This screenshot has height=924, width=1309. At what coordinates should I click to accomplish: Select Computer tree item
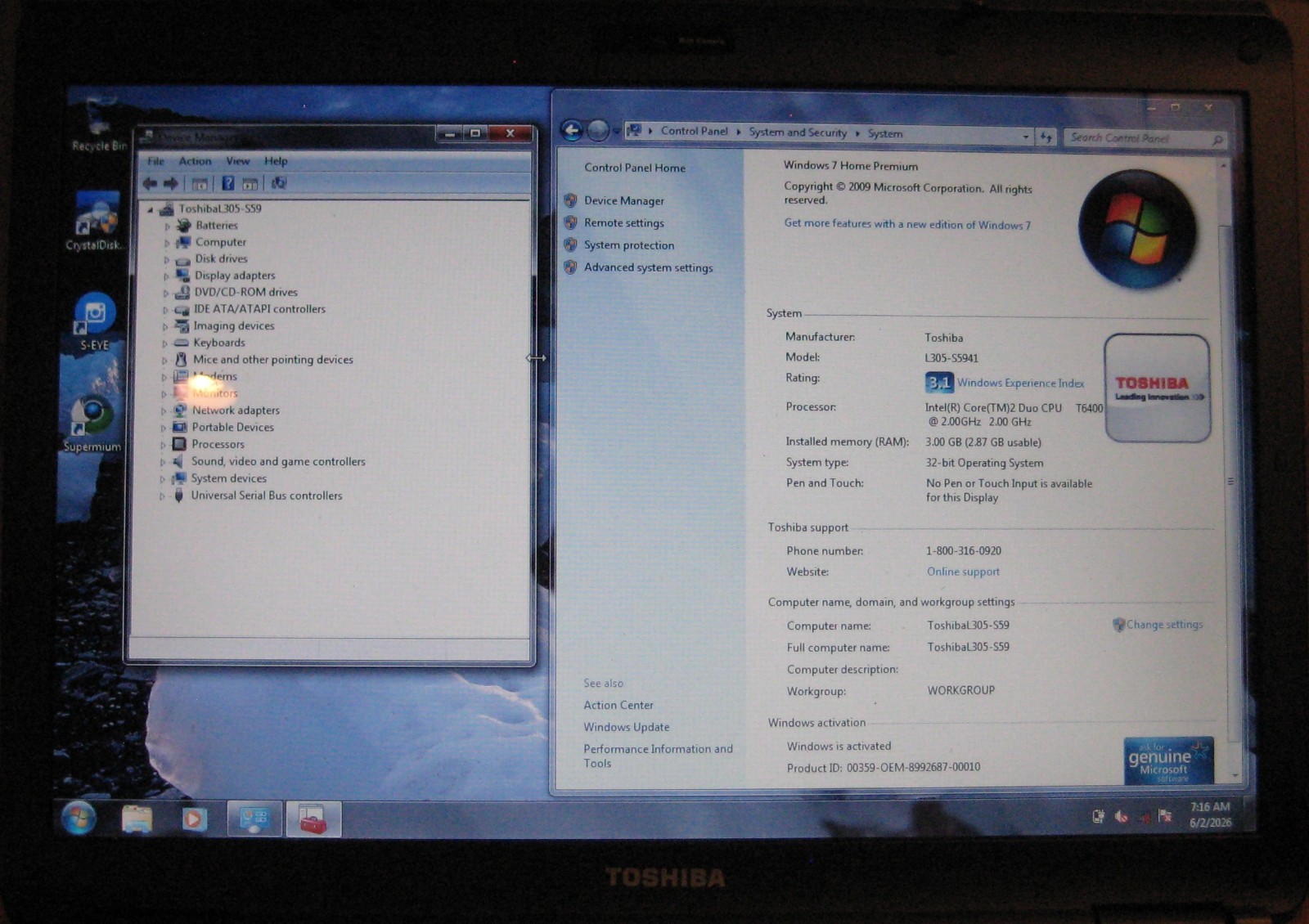pos(221,242)
